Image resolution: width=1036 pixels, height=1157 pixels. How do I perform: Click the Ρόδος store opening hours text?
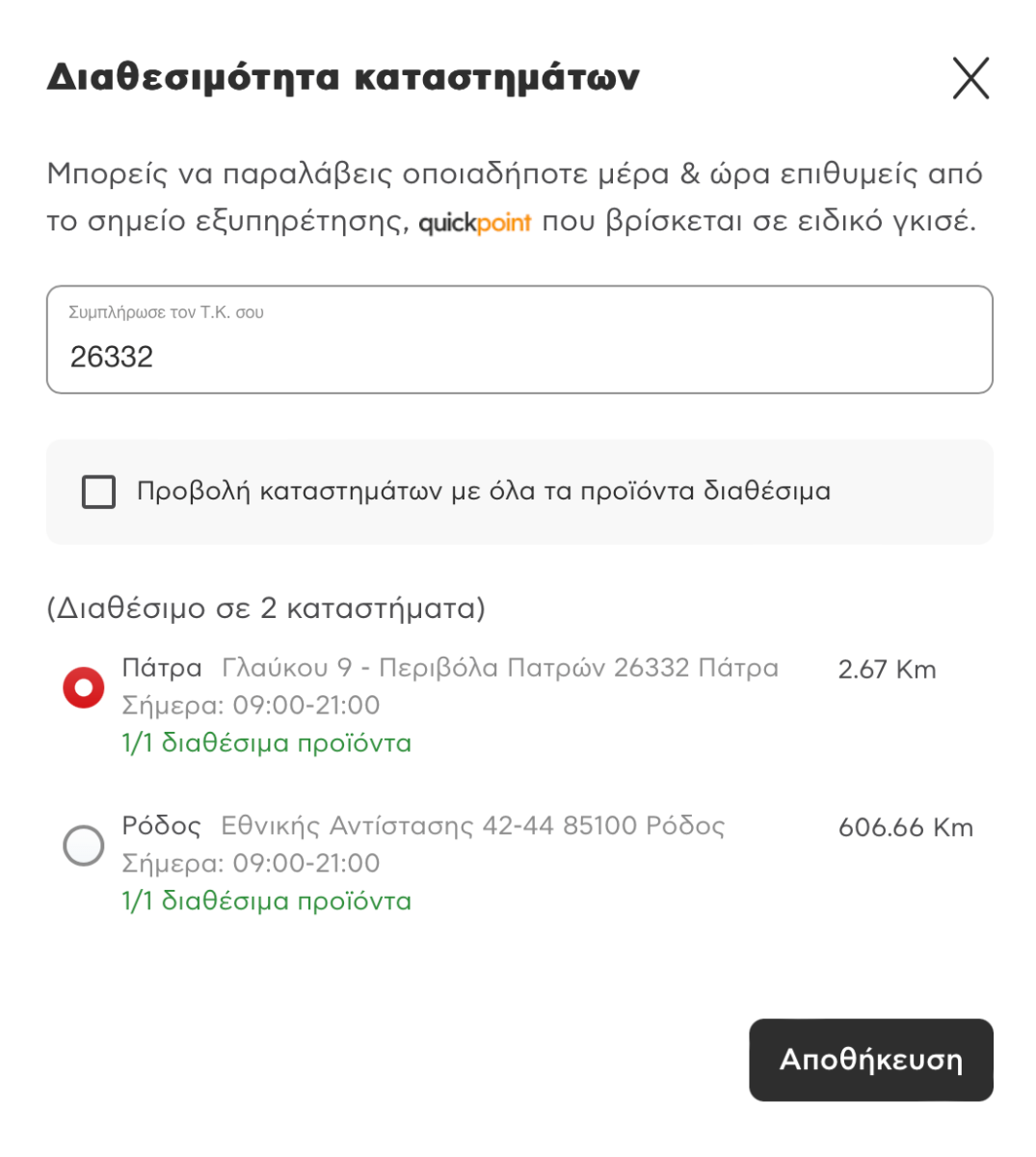coord(251,863)
